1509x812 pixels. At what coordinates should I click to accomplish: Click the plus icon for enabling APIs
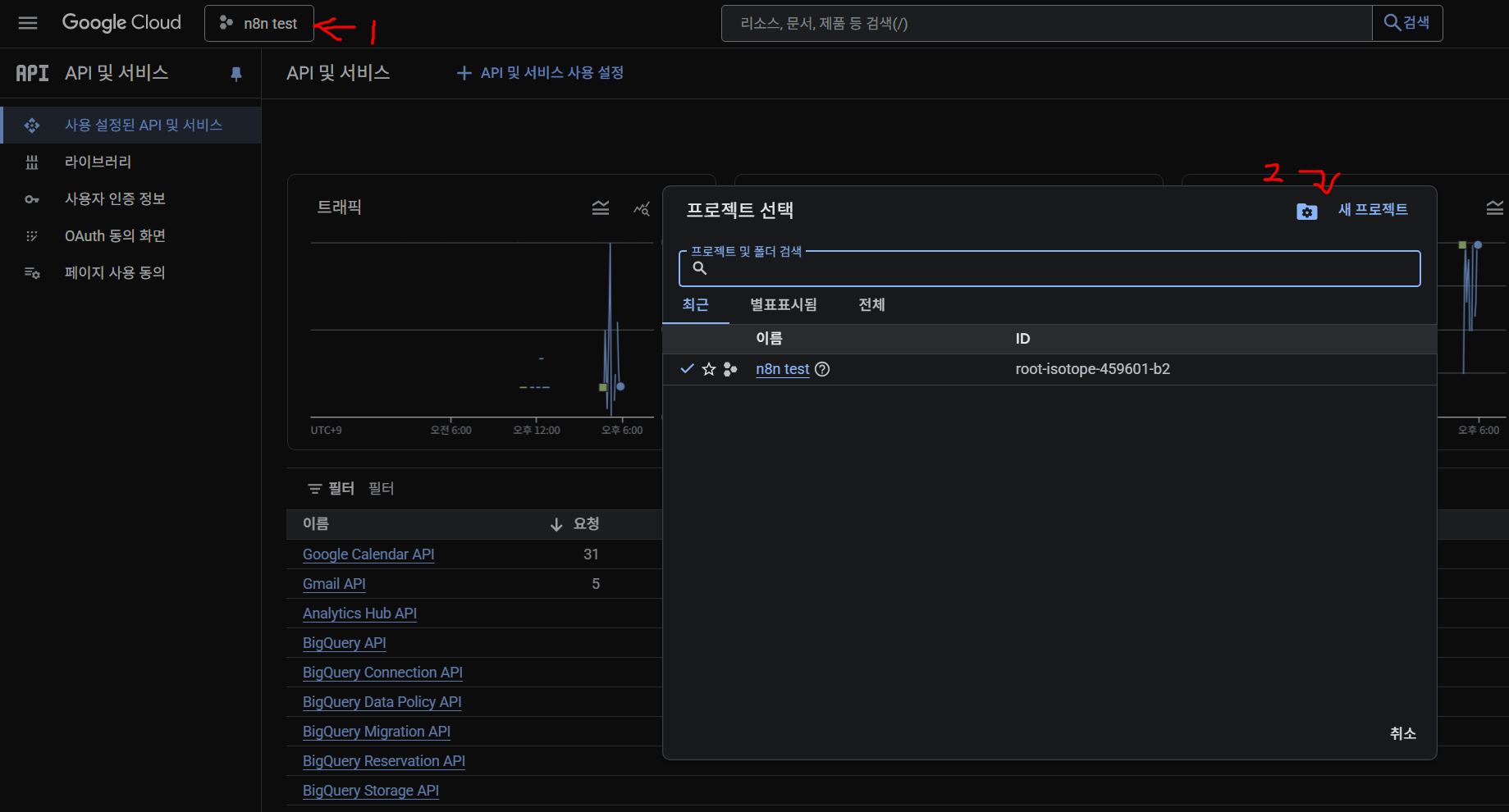pos(464,73)
